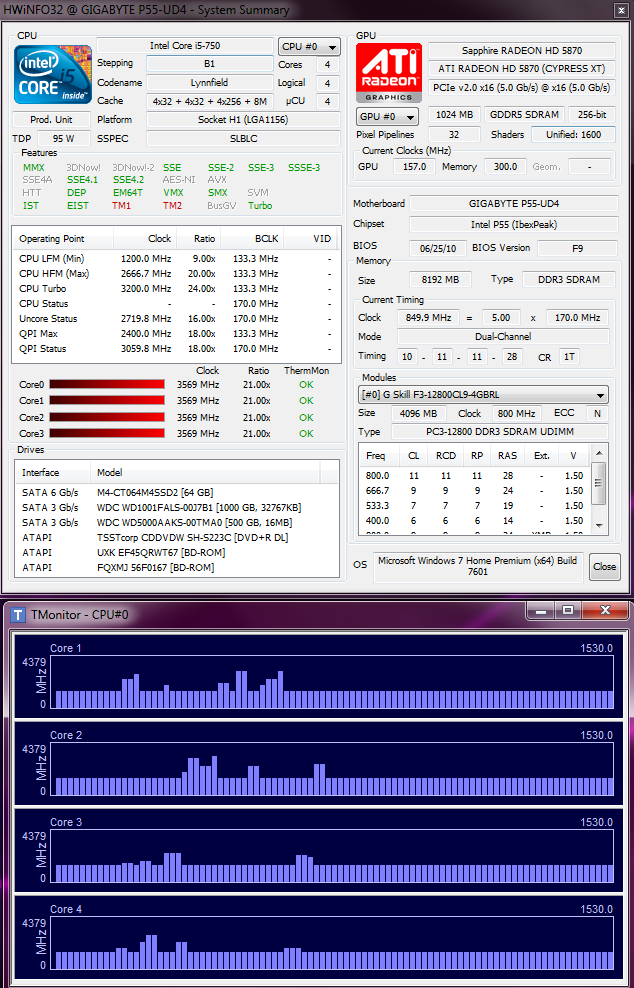Screen dimensions: 634x988
Task: Click the Core2 usage bar
Action: click(107, 417)
